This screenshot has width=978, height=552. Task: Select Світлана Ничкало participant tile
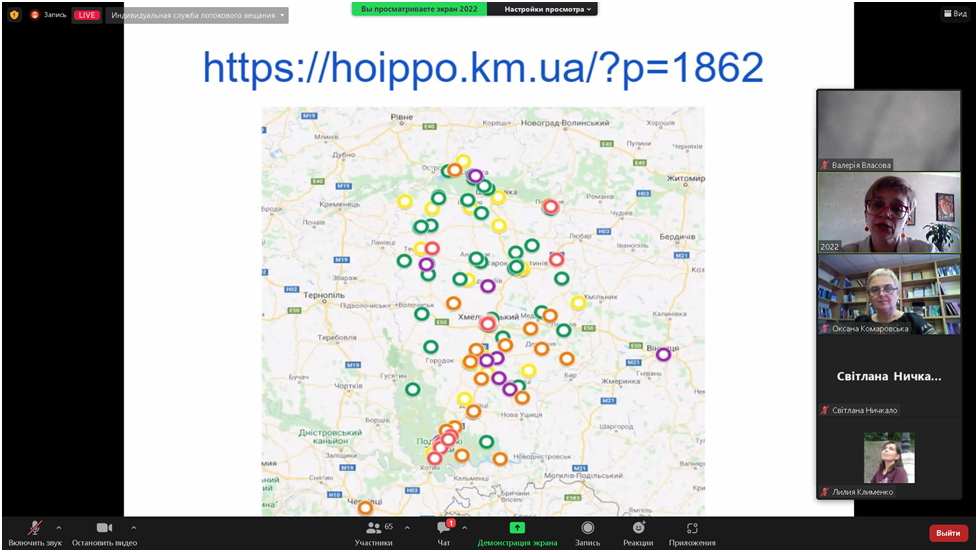coord(889,376)
